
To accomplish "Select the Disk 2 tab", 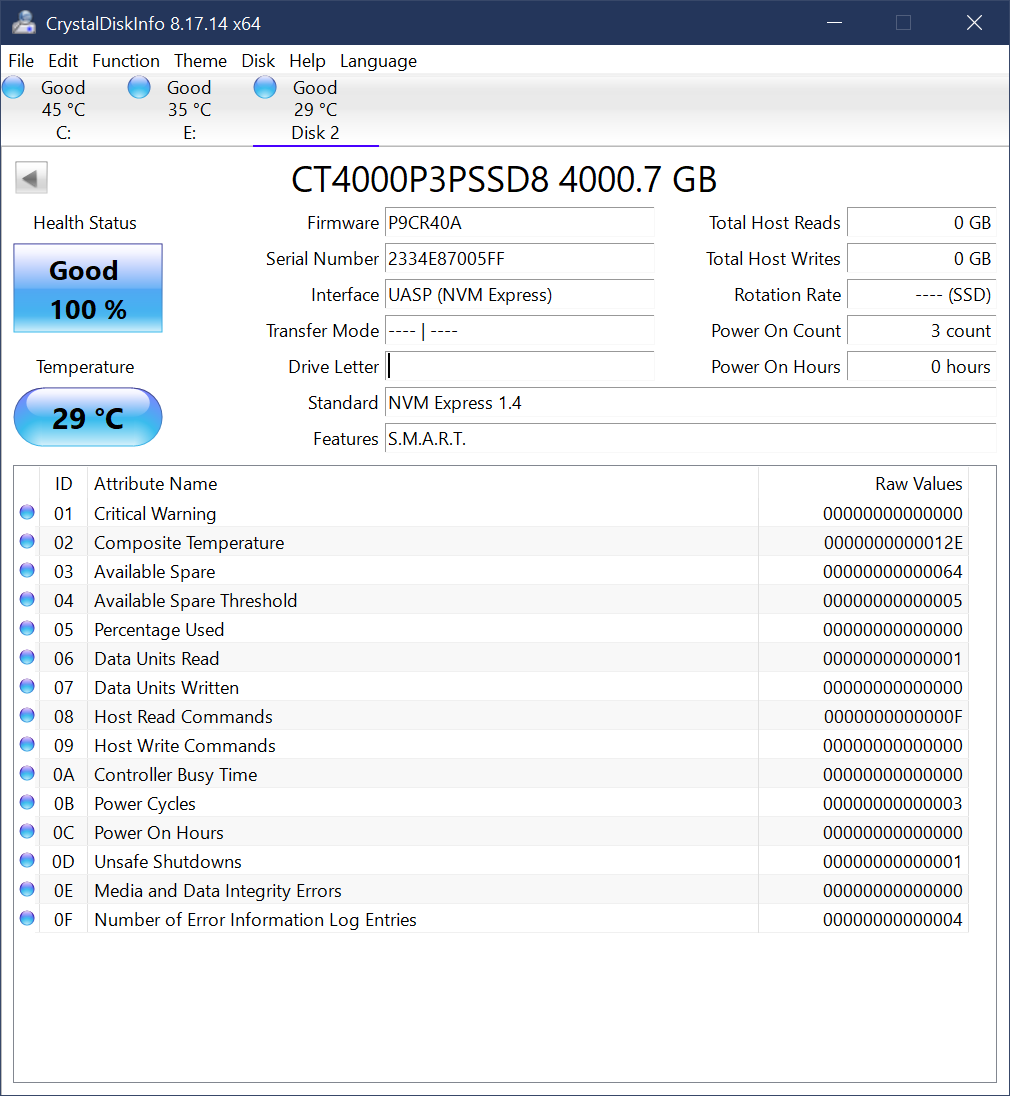I will [315, 110].
